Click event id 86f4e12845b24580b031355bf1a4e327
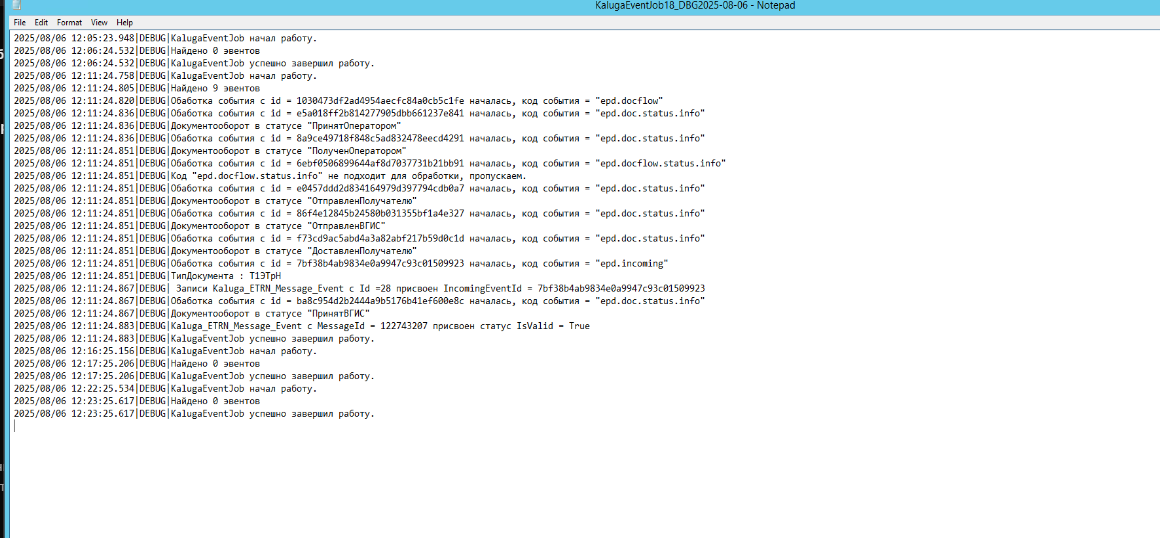 (380, 213)
